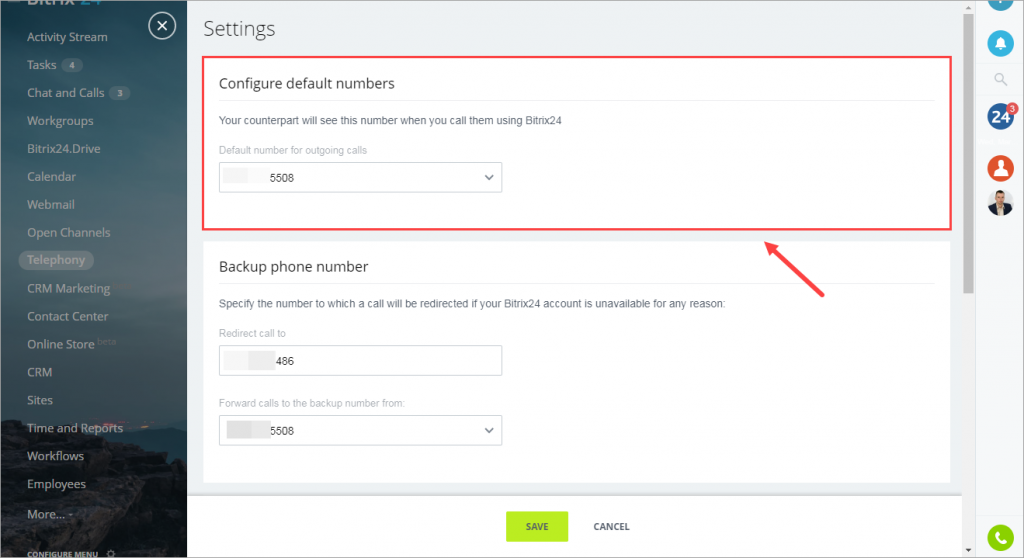Save the telephony settings
The image size is (1024, 558).
537,526
